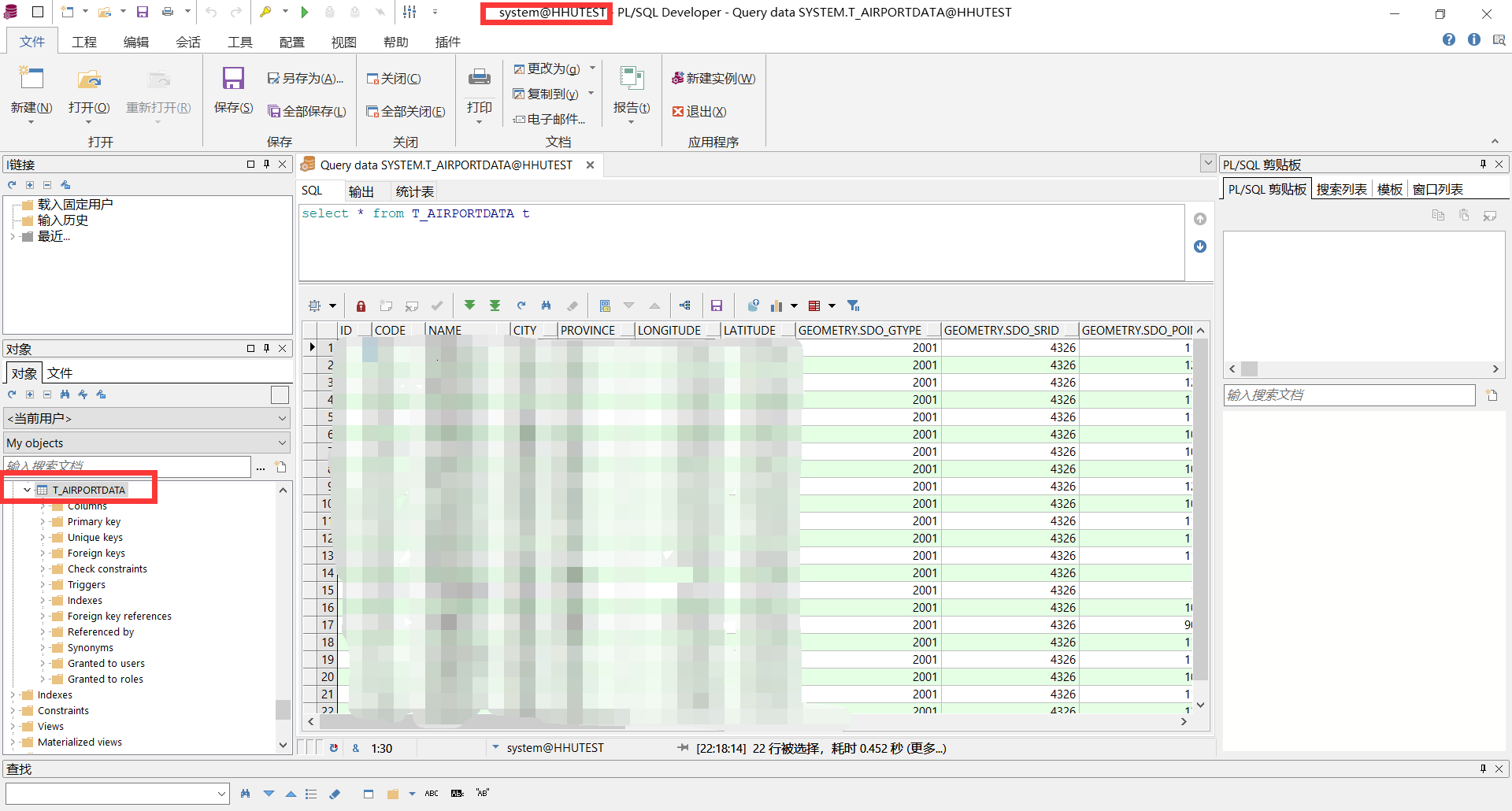Click the 新建实例(W) button
The height and width of the screenshot is (811, 1512).
tap(712, 78)
